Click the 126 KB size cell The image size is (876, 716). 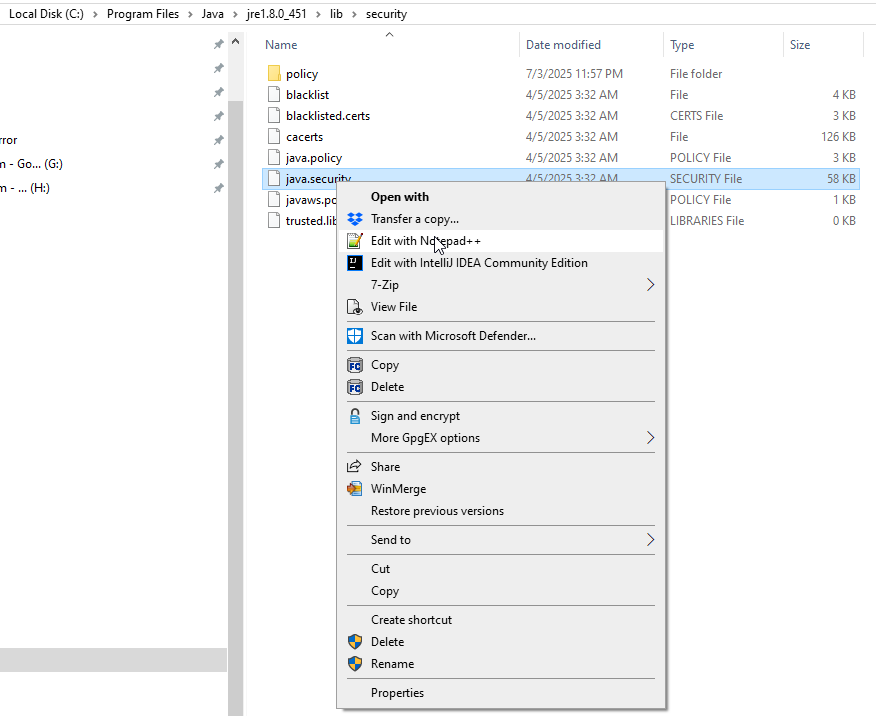[x=838, y=137]
